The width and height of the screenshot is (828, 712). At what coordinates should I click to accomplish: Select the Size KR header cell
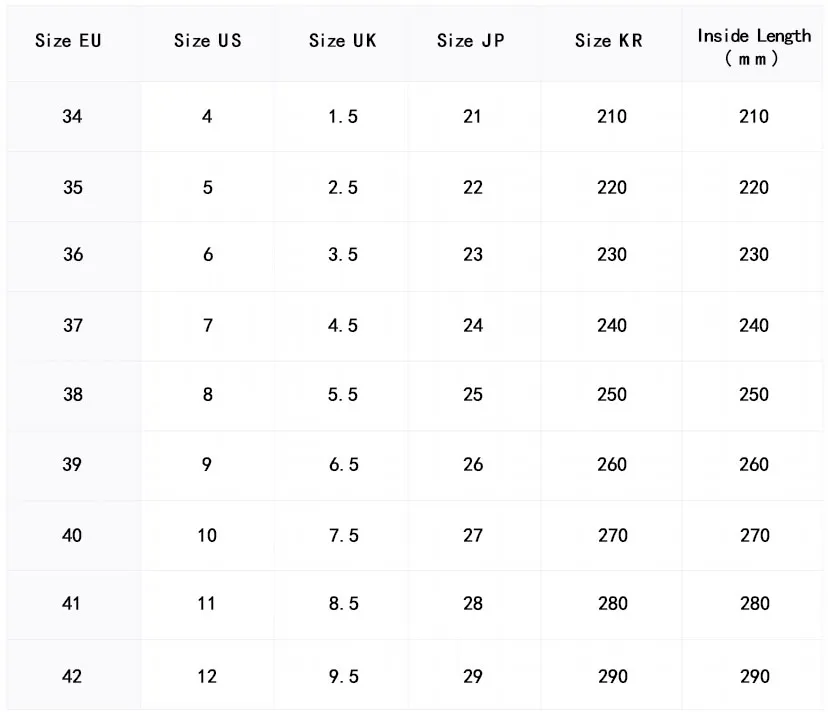point(609,41)
